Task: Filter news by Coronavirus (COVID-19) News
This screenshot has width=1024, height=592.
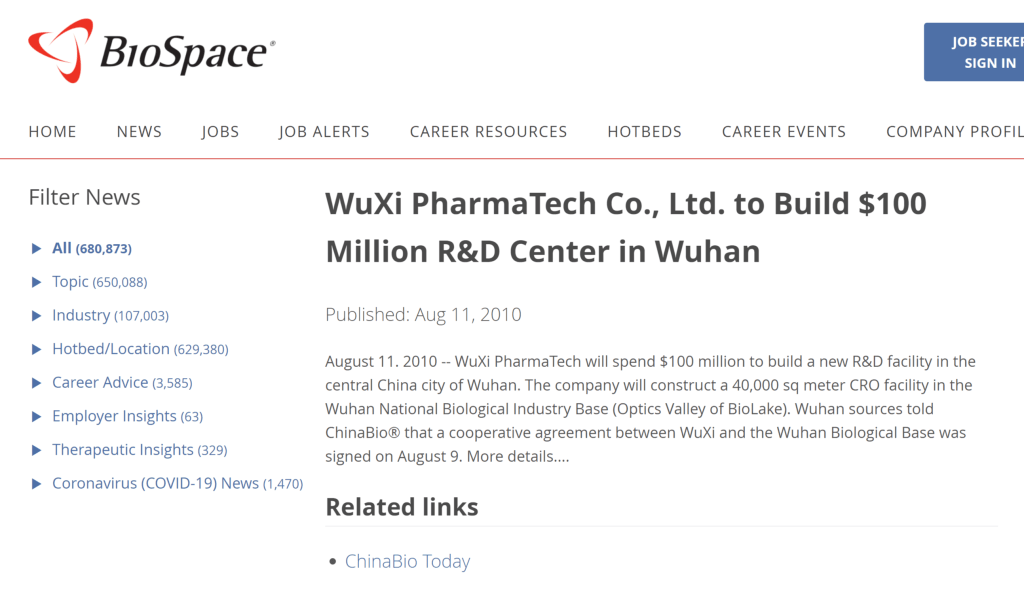Action: click(x=155, y=484)
